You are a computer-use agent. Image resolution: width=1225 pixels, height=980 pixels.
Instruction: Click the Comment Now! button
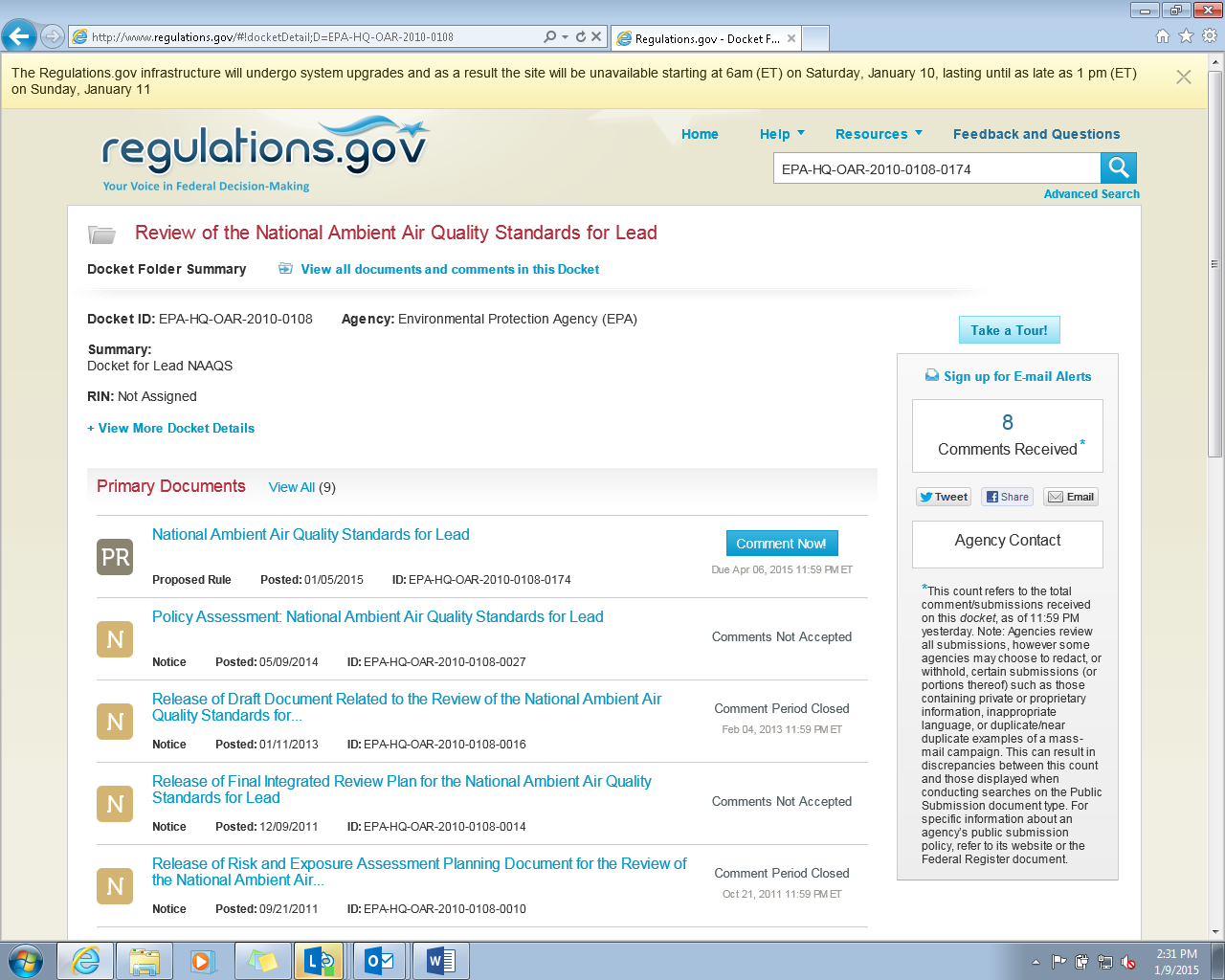point(781,544)
